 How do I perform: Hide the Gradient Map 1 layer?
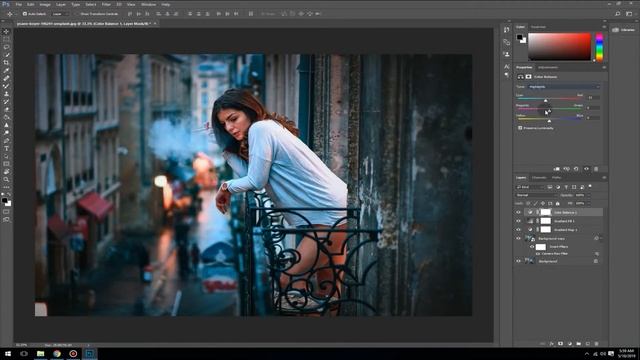[518, 229]
